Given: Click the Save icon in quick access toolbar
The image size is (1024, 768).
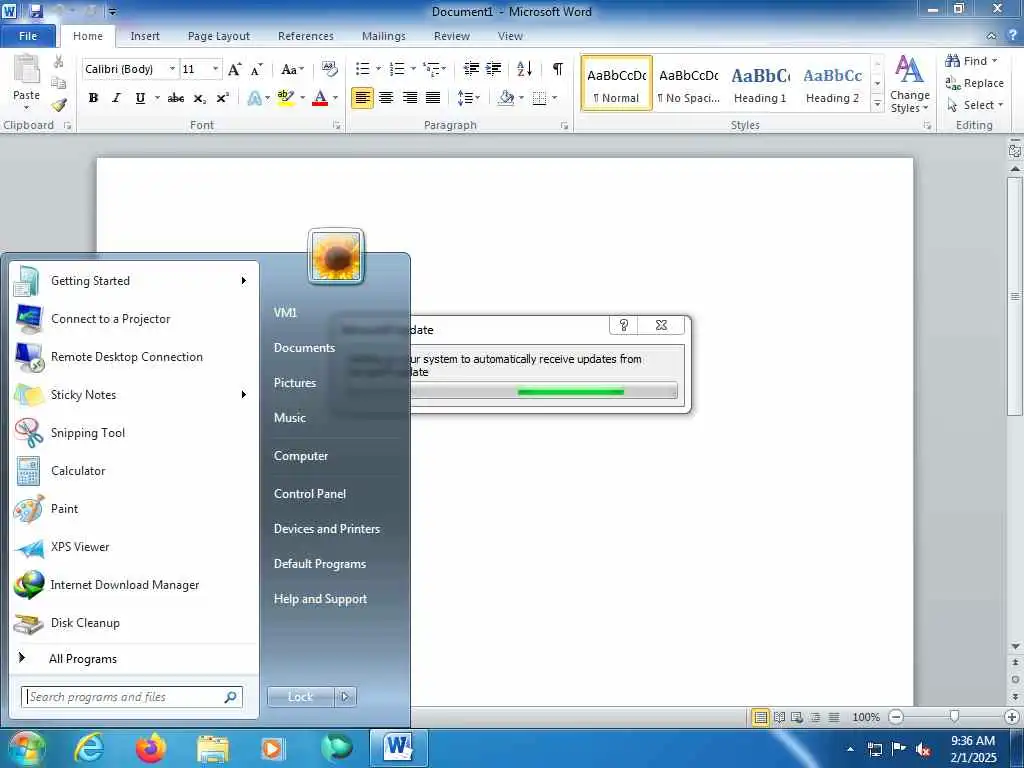Looking at the screenshot, I should (x=36, y=11).
